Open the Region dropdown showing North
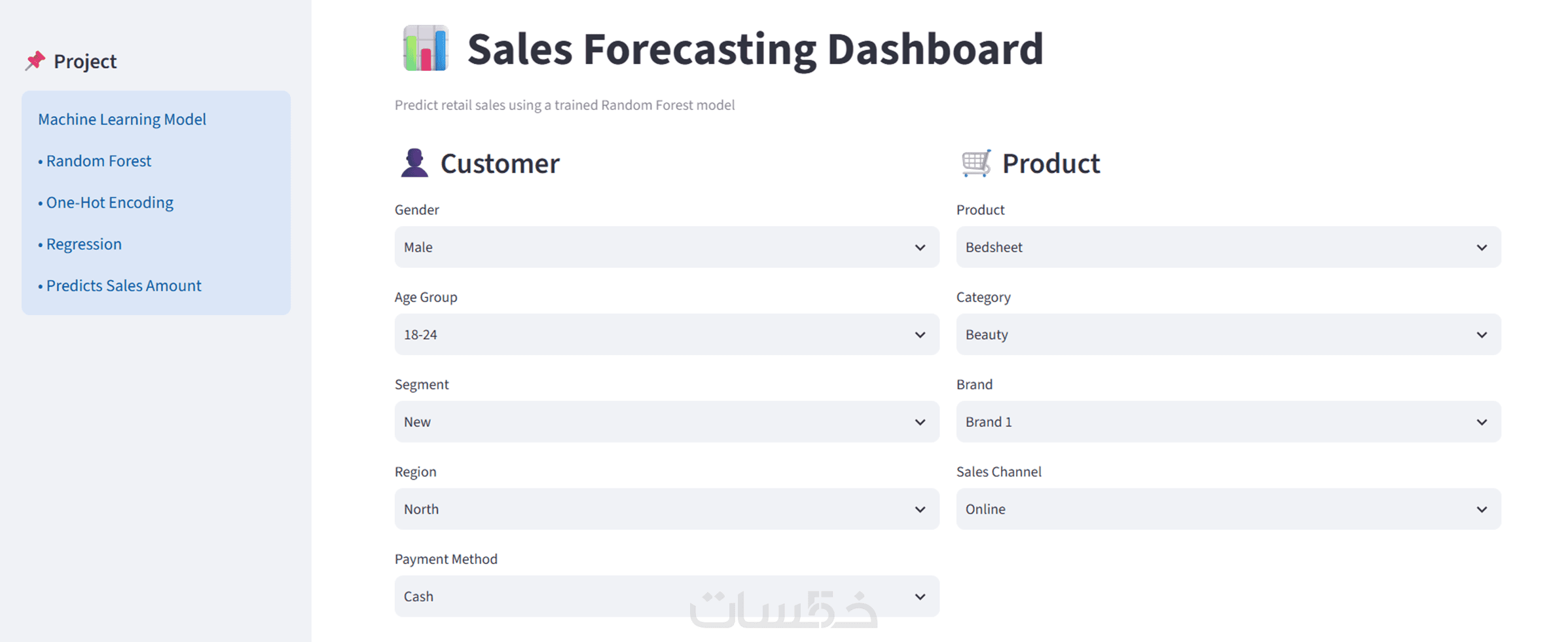The width and height of the screenshot is (1568, 642). click(x=666, y=509)
